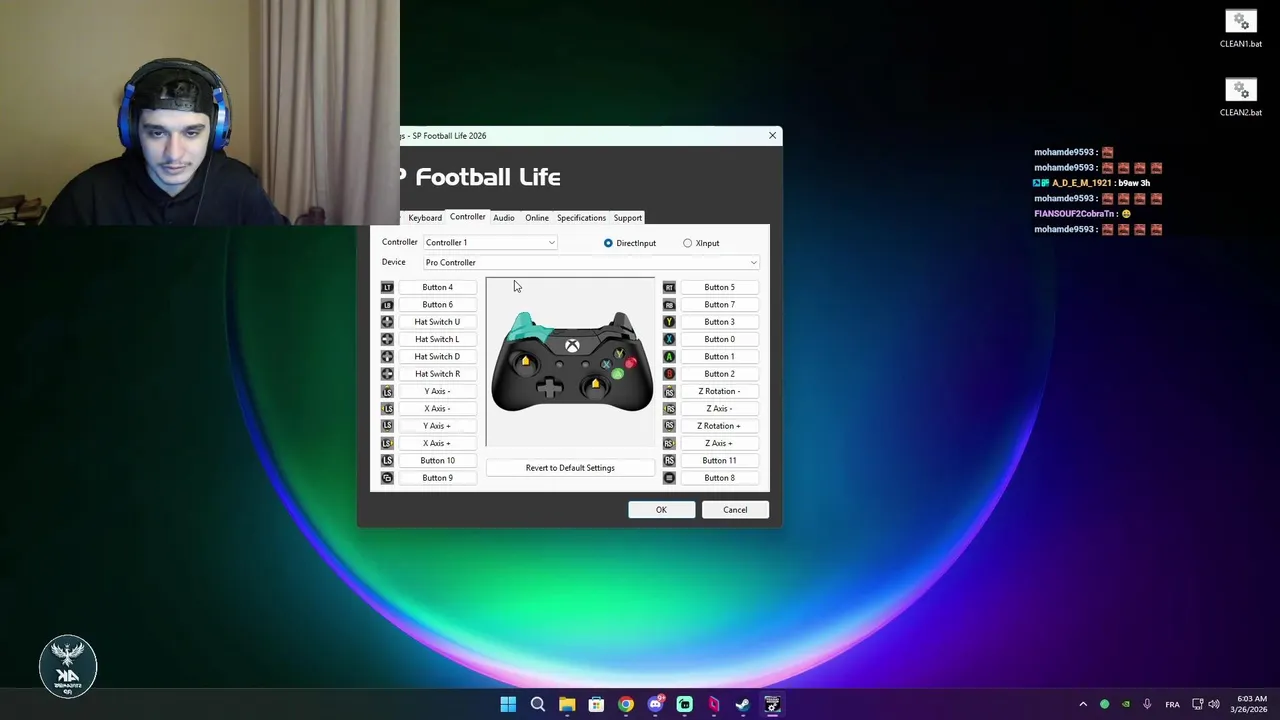Image resolution: width=1280 pixels, height=720 pixels.
Task: Remap the Z Axis - assignment
Action: click(x=719, y=408)
